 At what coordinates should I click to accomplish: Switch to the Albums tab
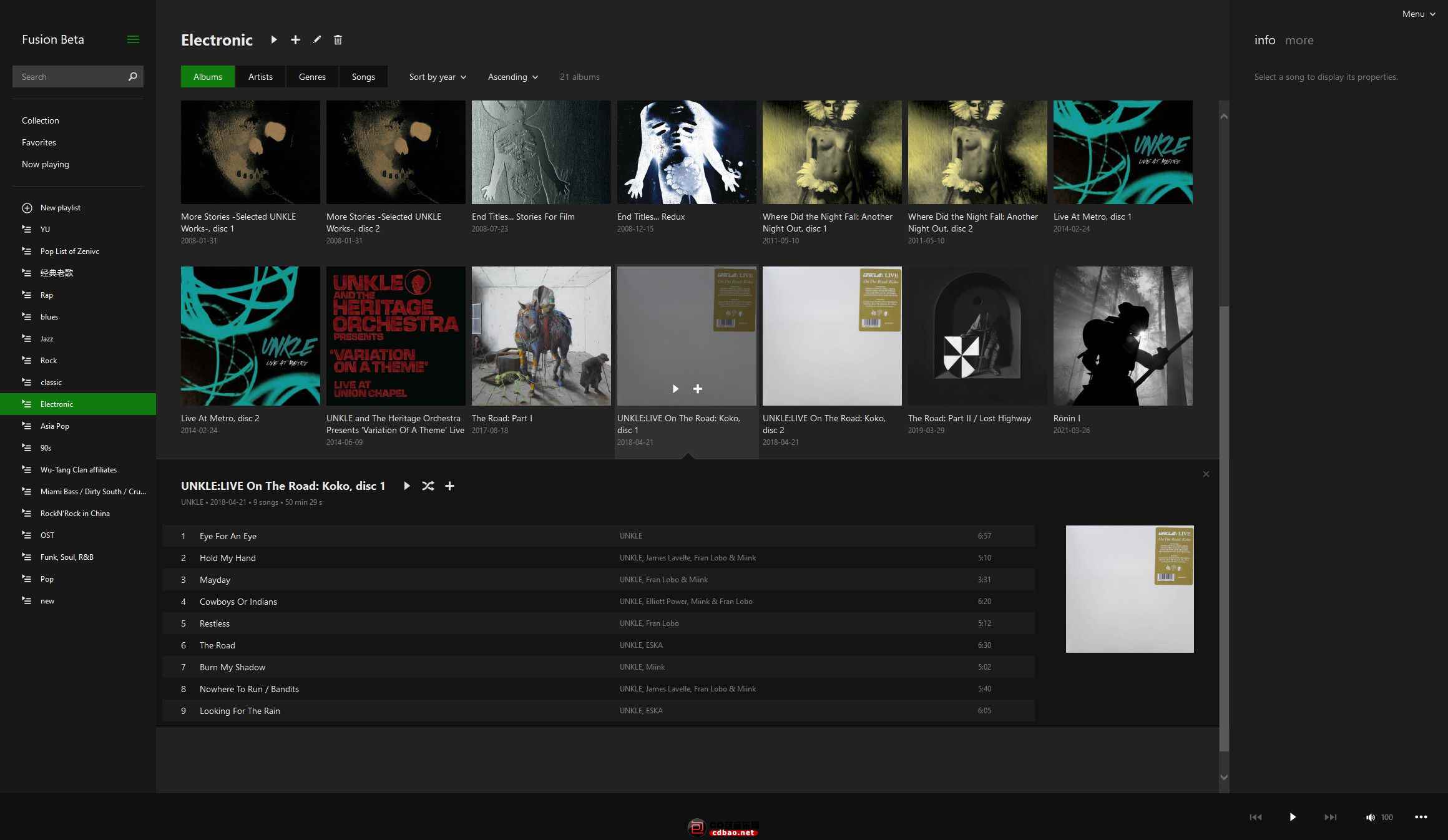click(208, 77)
